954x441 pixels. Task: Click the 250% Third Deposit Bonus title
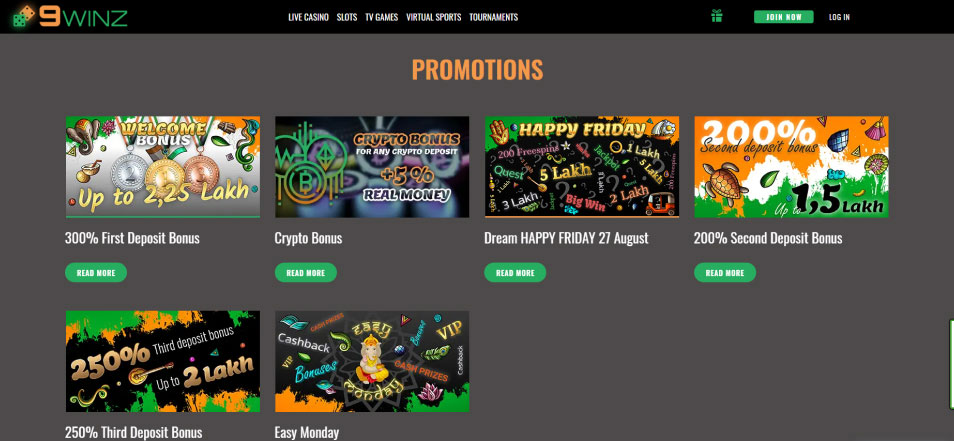[x=133, y=432]
